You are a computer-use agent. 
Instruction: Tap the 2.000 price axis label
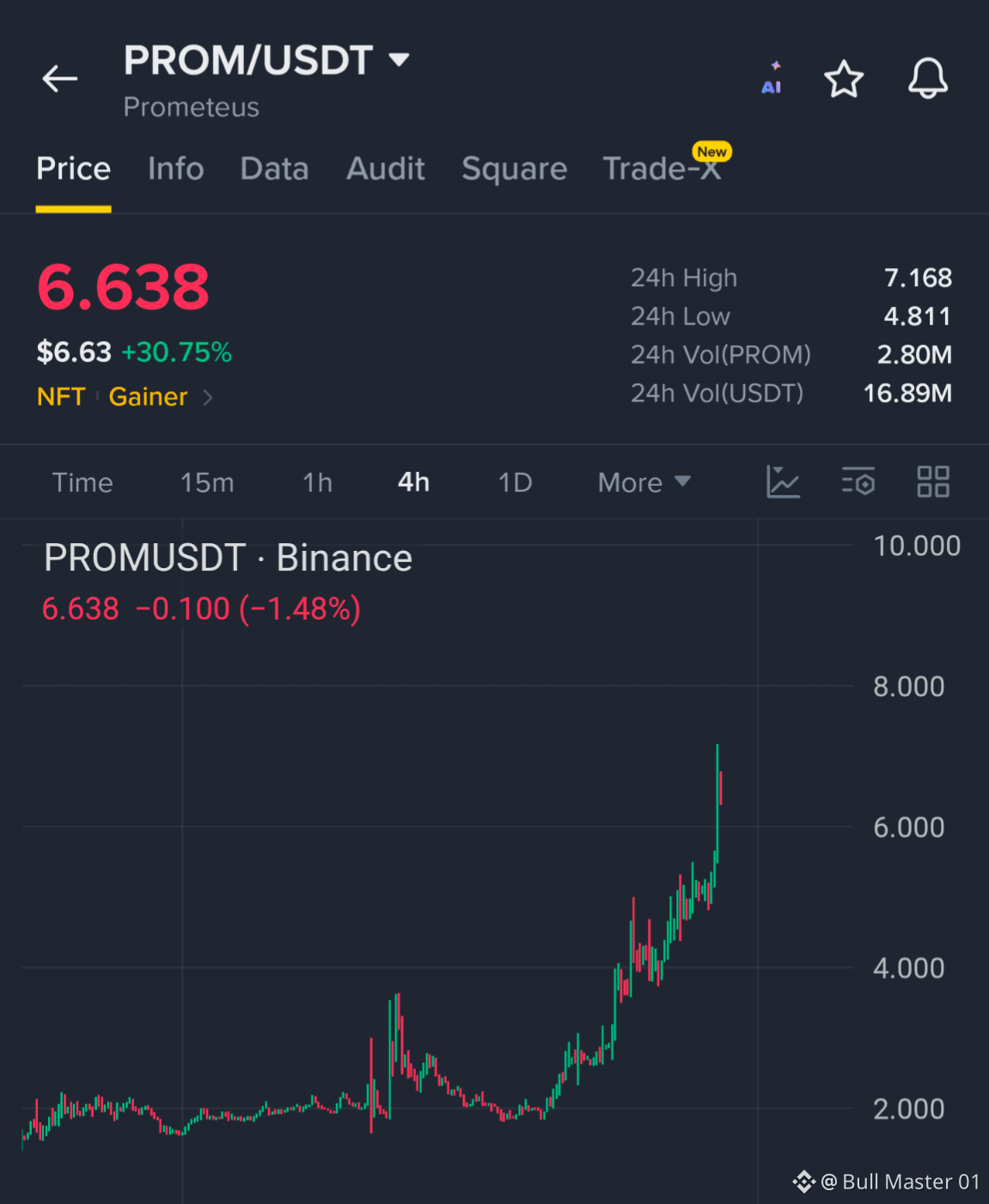(x=909, y=1109)
